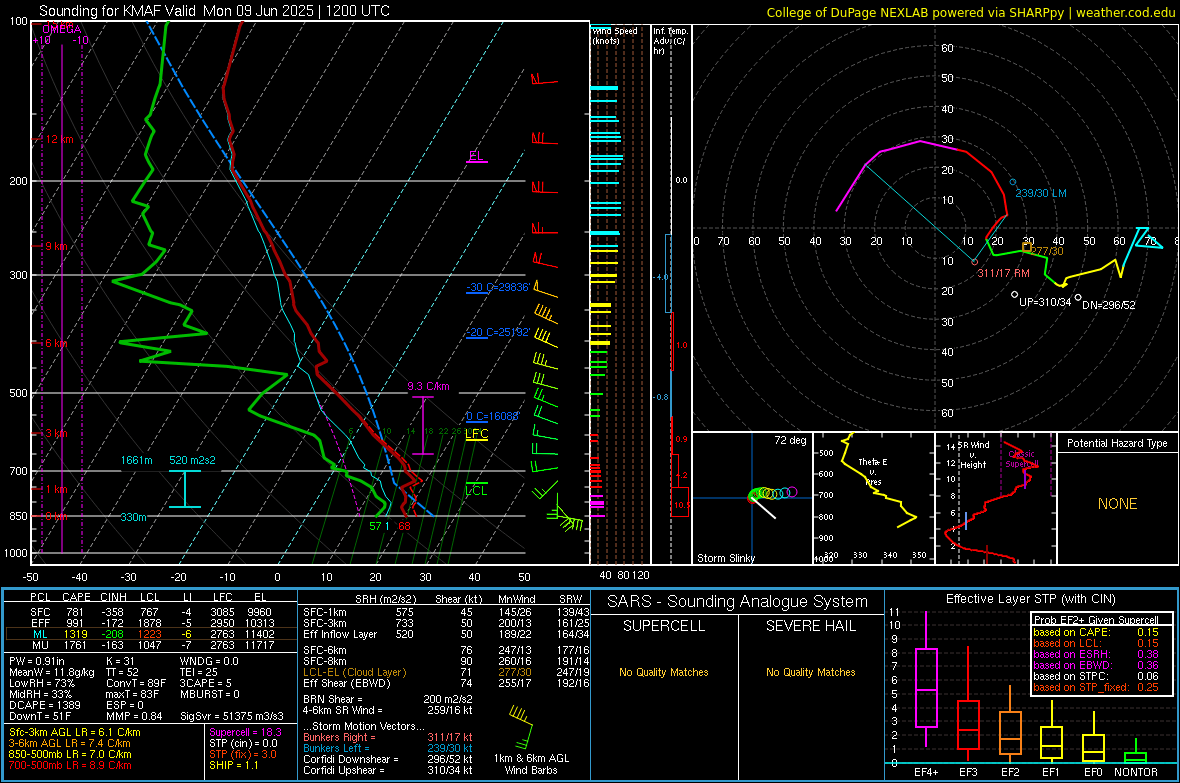This screenshot has width=1180, height=783.
Task: Click the SigSvr = 51375 m3/s3 value
Action: [232, 716]
